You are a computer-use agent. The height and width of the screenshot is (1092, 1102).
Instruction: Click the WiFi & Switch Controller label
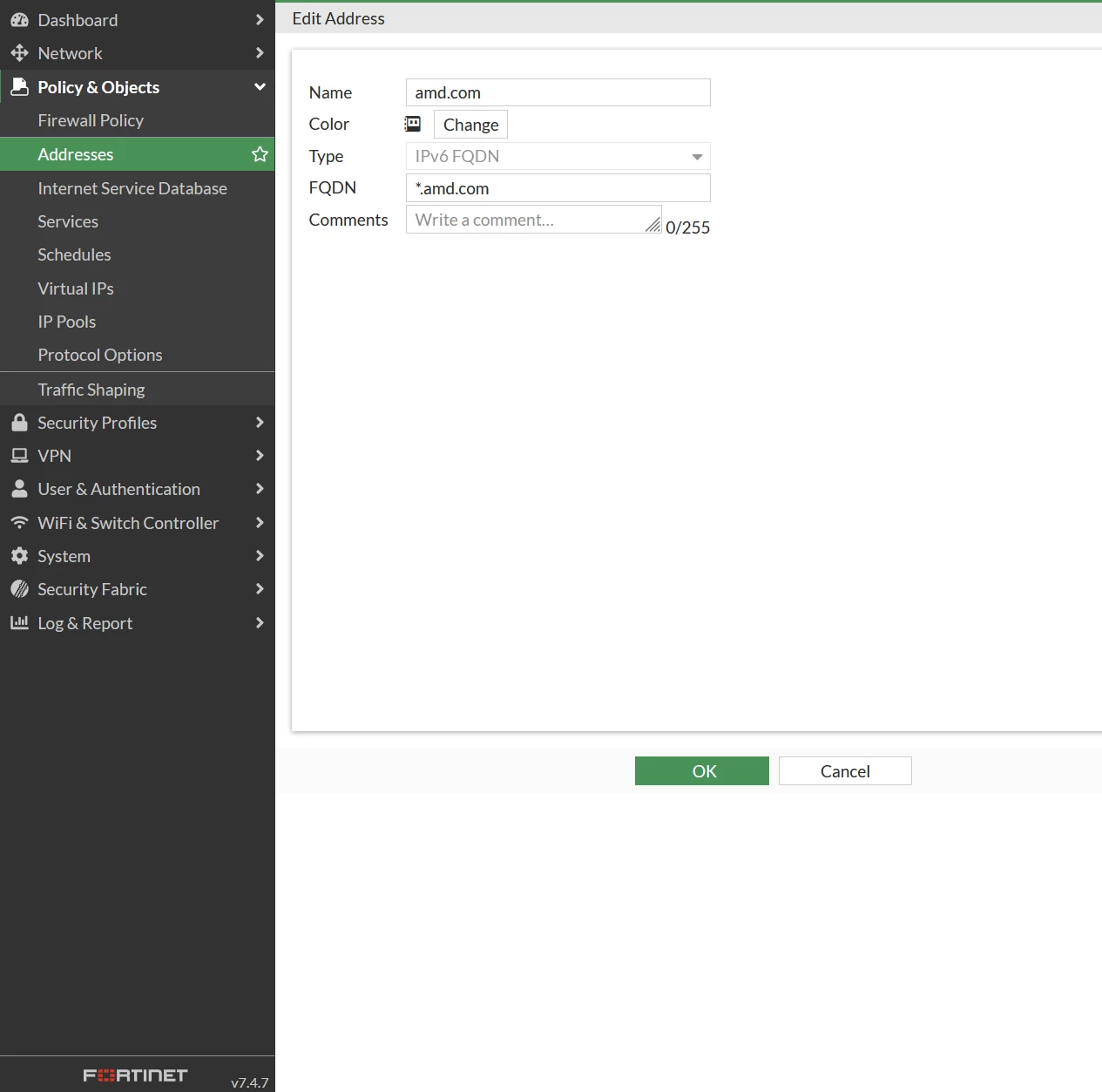click(128, 523)
